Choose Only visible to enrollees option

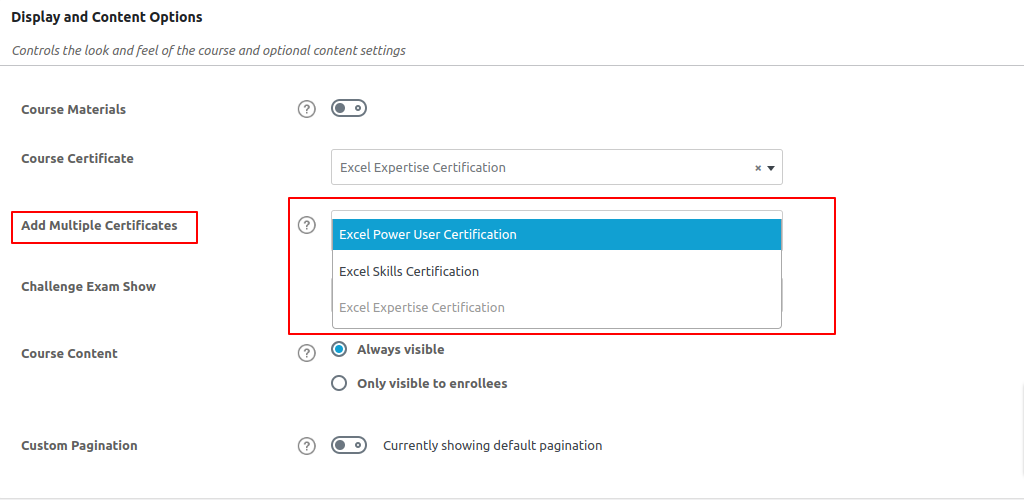click(x=339, y=383)
